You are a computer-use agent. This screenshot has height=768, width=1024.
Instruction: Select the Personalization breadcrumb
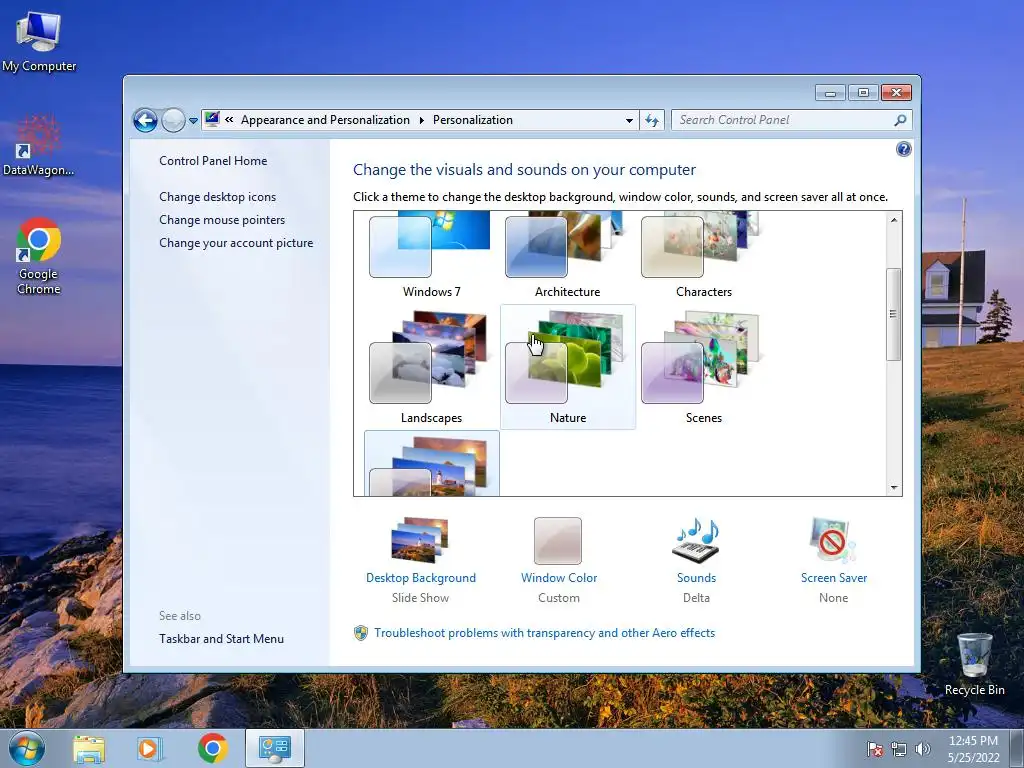tap(473, 120)
